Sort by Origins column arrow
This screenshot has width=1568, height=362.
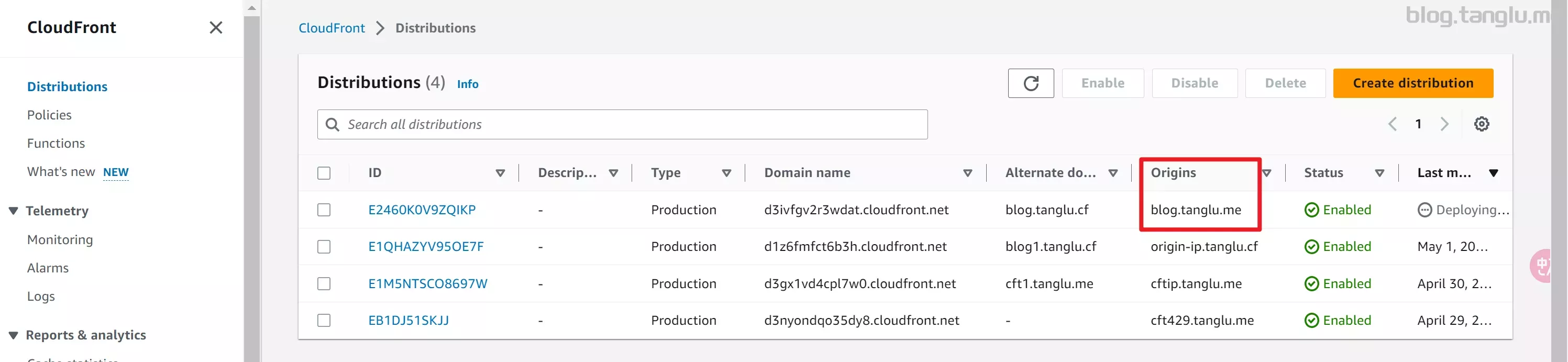click(1267, 173)
